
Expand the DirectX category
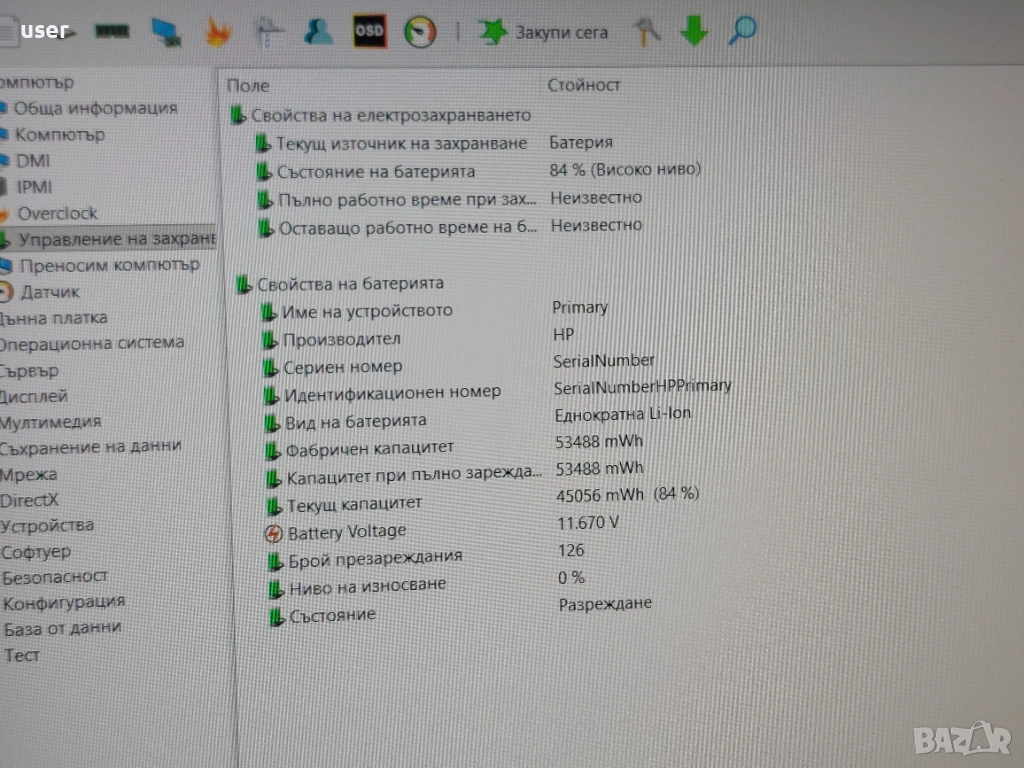(x=29, y=500)
